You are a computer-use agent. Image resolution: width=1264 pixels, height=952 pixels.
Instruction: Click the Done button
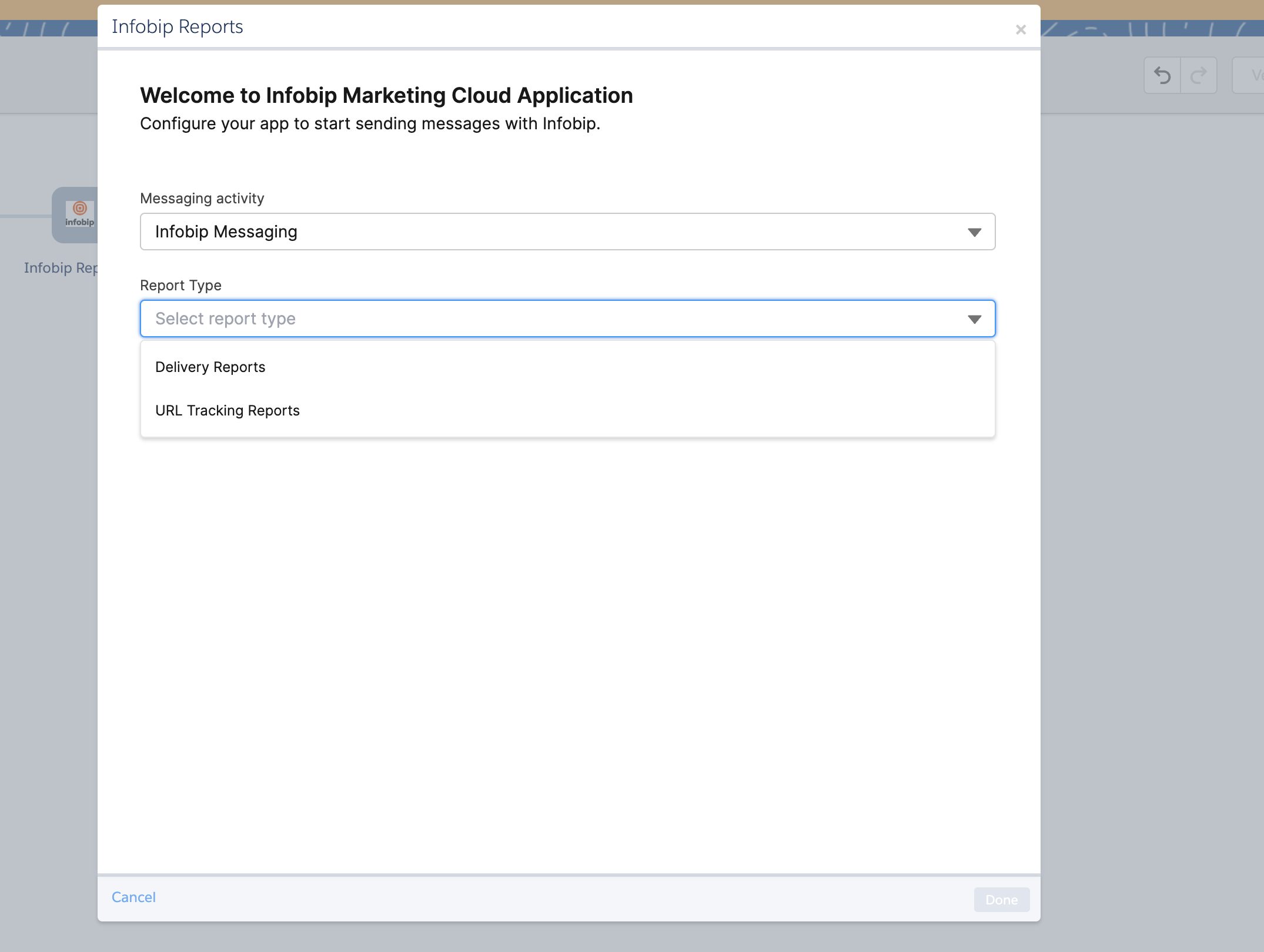pyautogui.click(x=1002, y=900)
